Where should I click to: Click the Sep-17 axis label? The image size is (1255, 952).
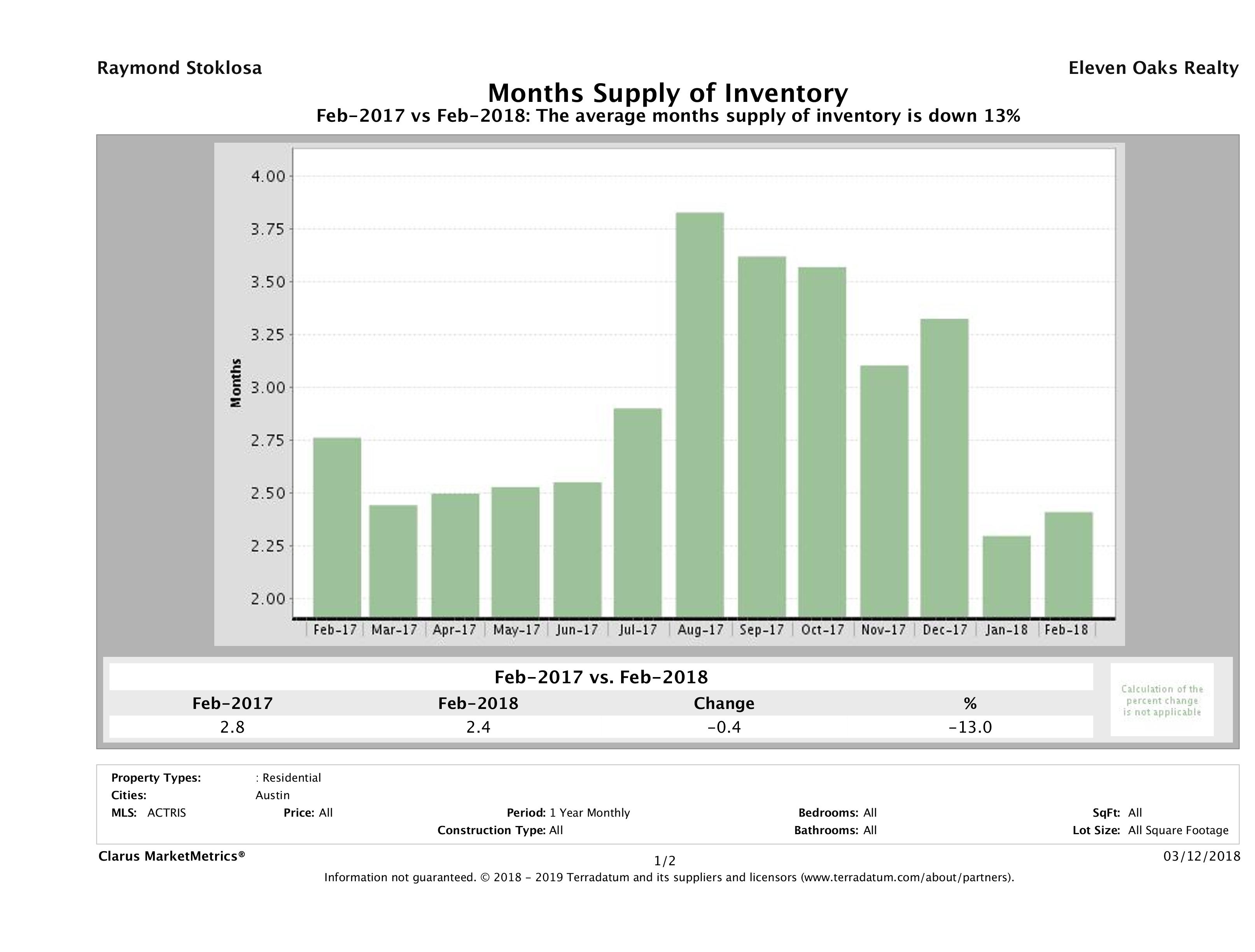tap(761, 630)
